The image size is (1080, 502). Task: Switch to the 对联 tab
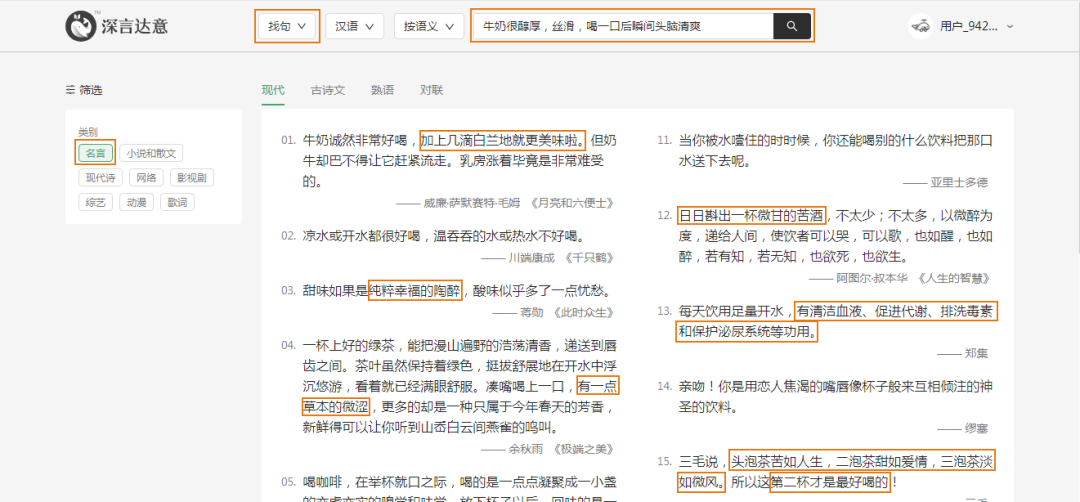[432, 90]
